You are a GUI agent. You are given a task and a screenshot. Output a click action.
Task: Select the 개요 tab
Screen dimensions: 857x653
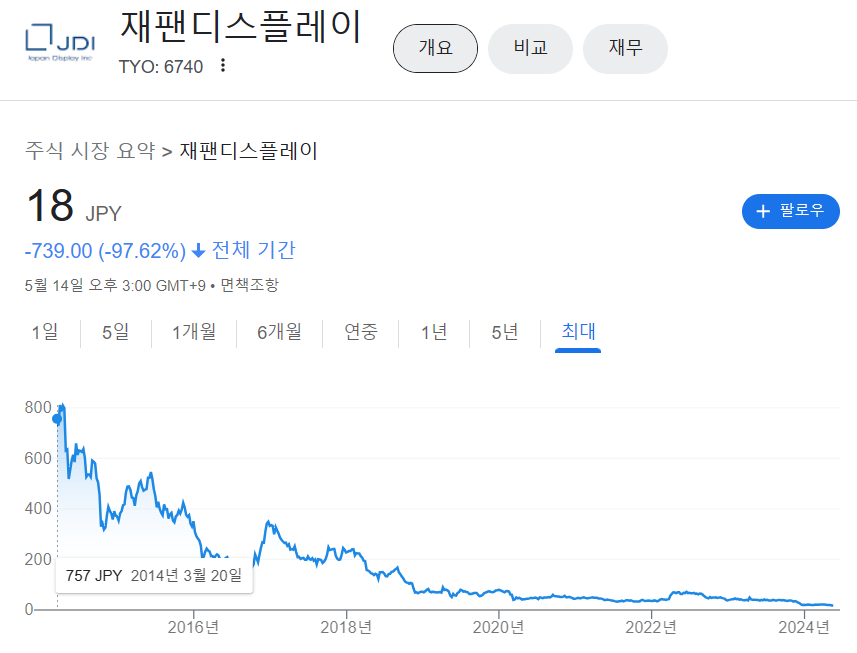tap(435, 48)
